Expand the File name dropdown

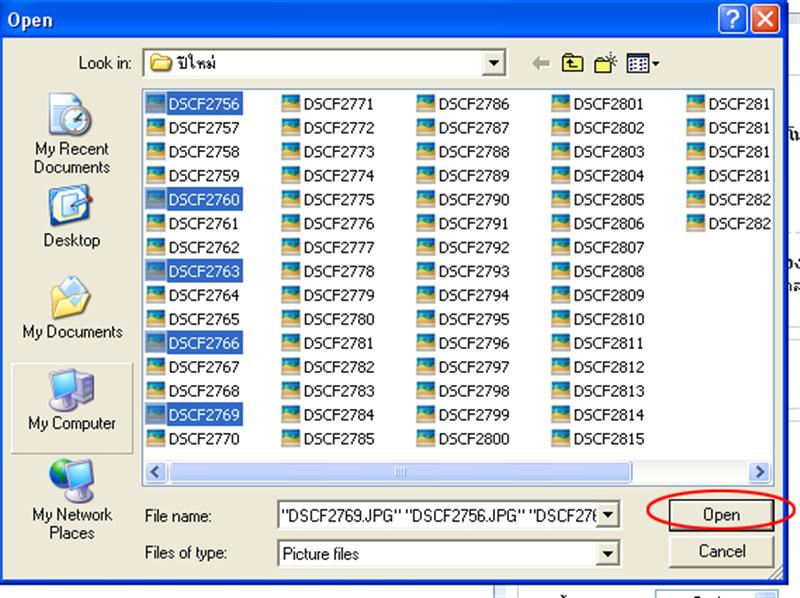608,516
